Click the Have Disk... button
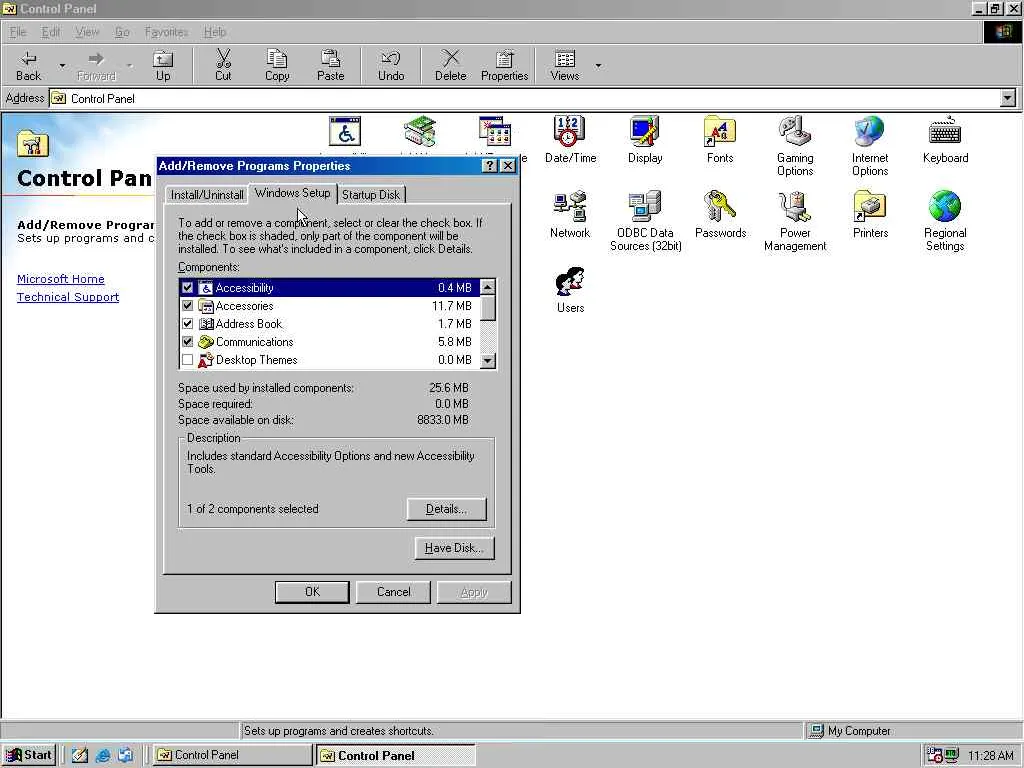This screenshot has width=1024, height=768. click(455, 548)
